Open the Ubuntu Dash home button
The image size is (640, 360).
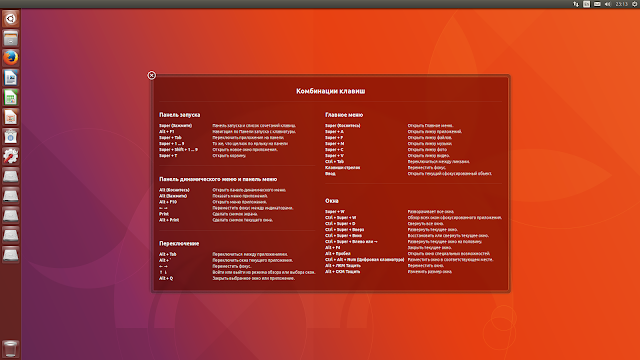(11, 19)
